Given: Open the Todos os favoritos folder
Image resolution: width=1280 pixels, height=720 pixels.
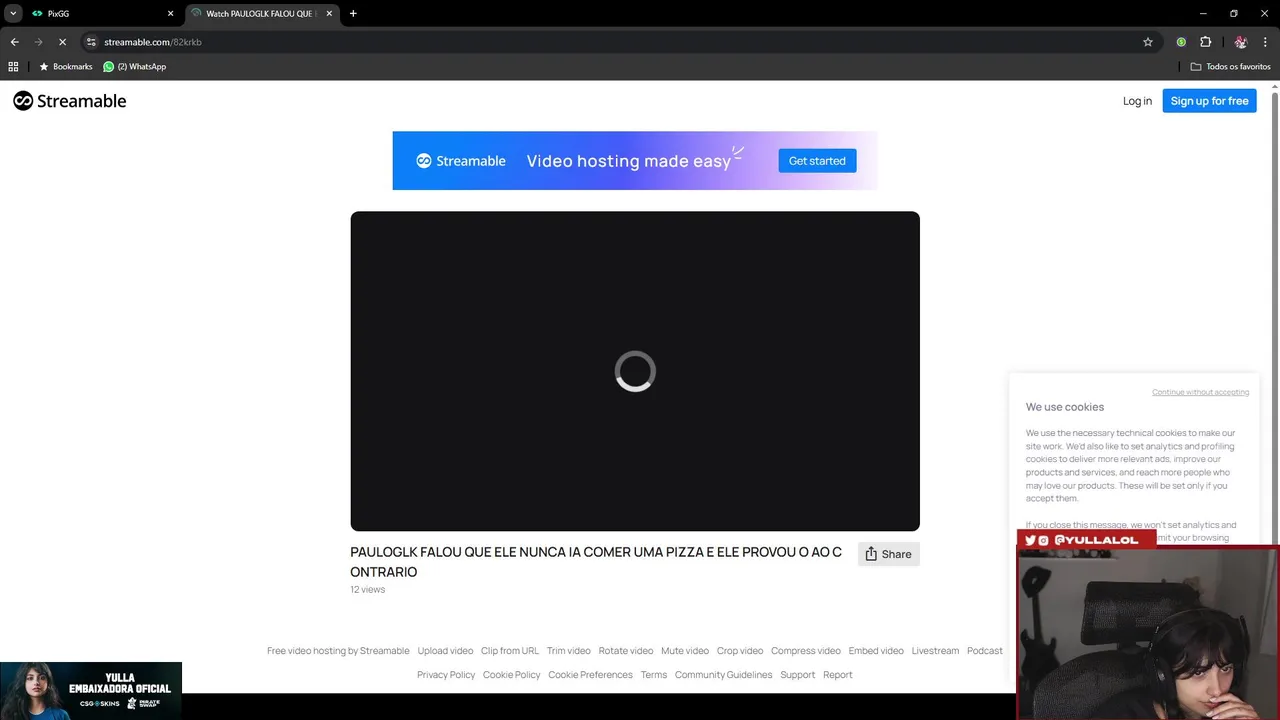Looking at the screenshot, I should [1230, 67].
